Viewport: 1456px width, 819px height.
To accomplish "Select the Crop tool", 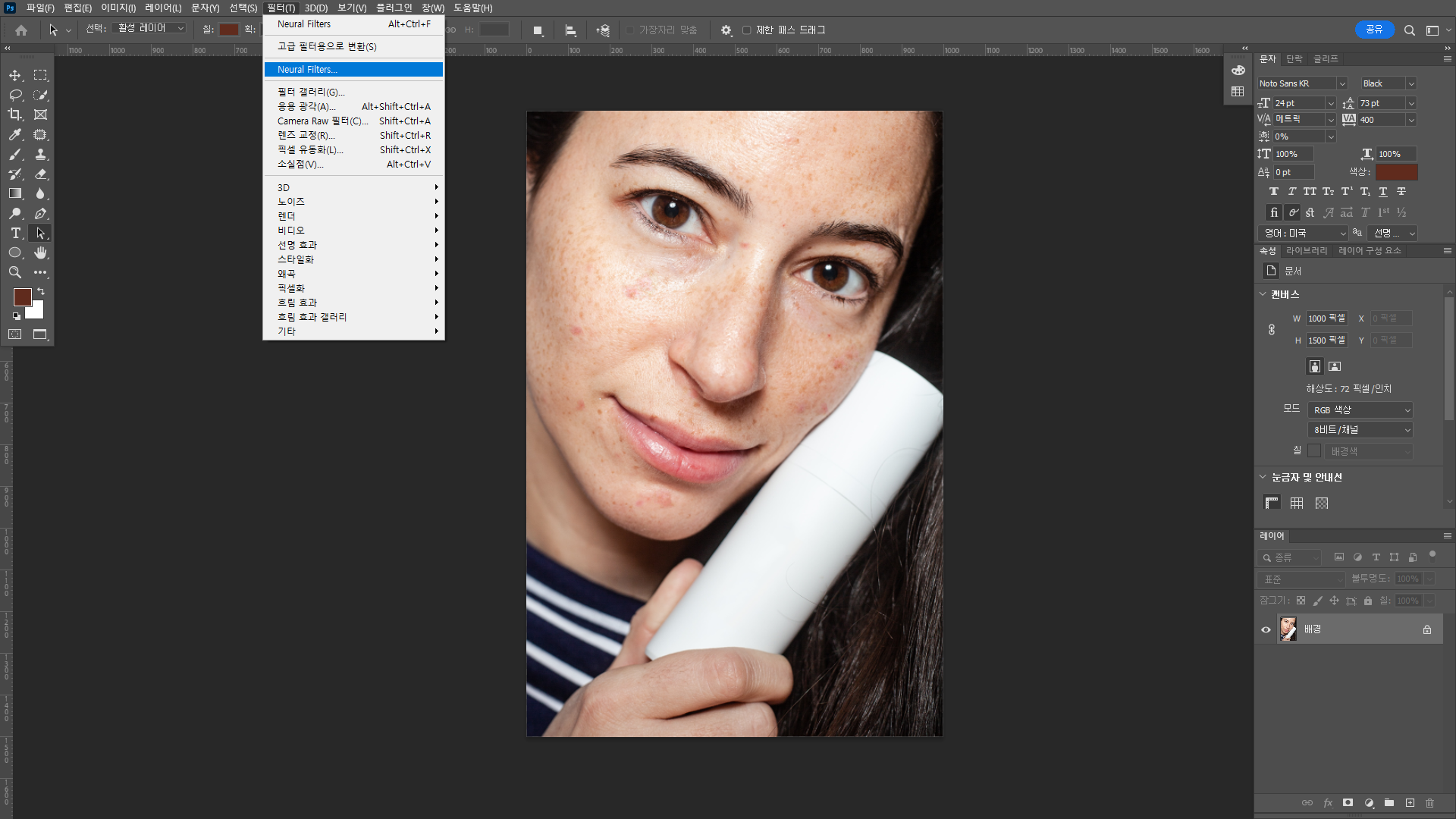I will pos(15,115).
